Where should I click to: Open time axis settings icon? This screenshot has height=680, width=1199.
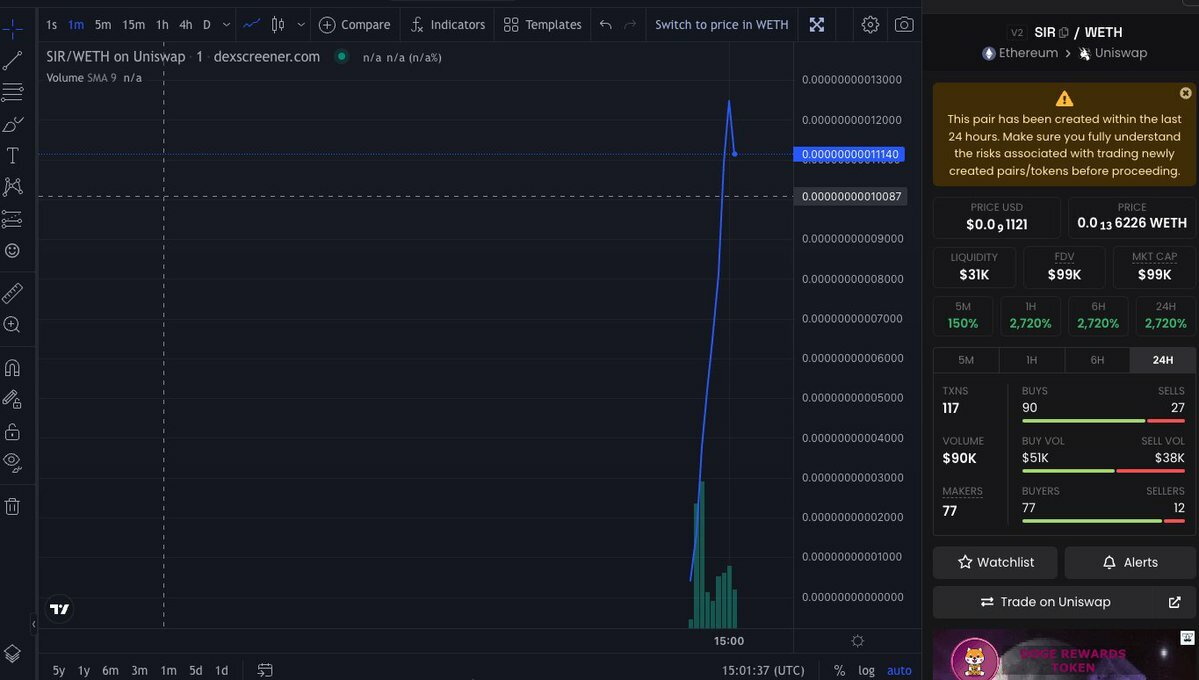pos(857,641)
